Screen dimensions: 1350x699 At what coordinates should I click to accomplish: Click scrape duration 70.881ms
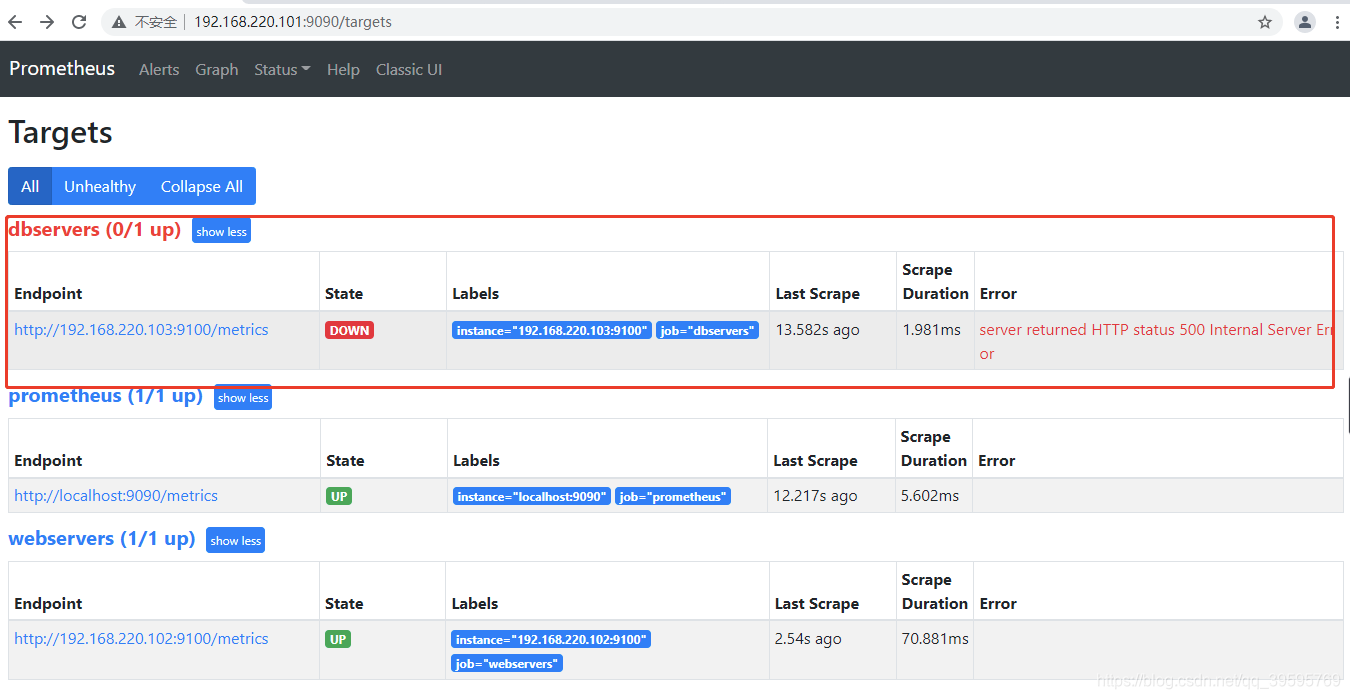(x=935, y=639)
